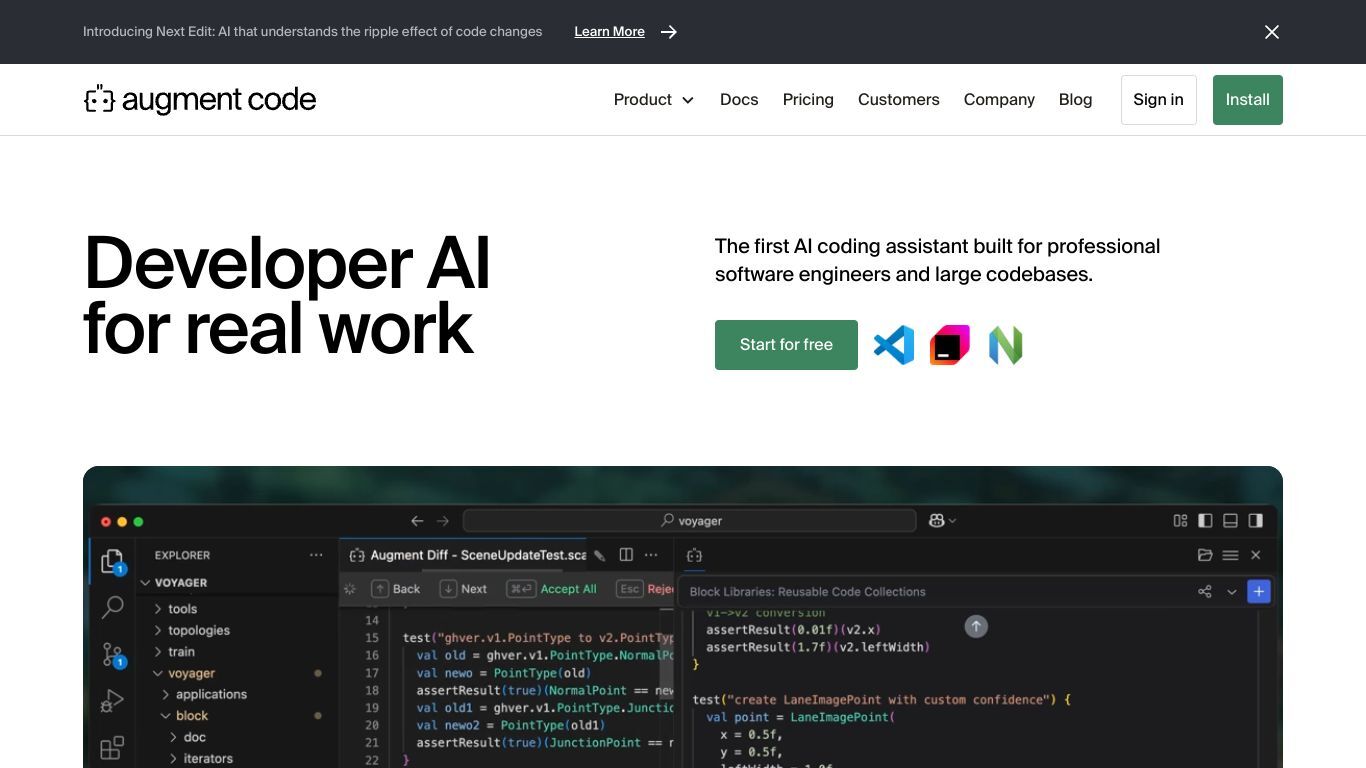Viewport: 1366px width, 768px height.
Task: Open the Docs page
Action: tap(739, 100)
